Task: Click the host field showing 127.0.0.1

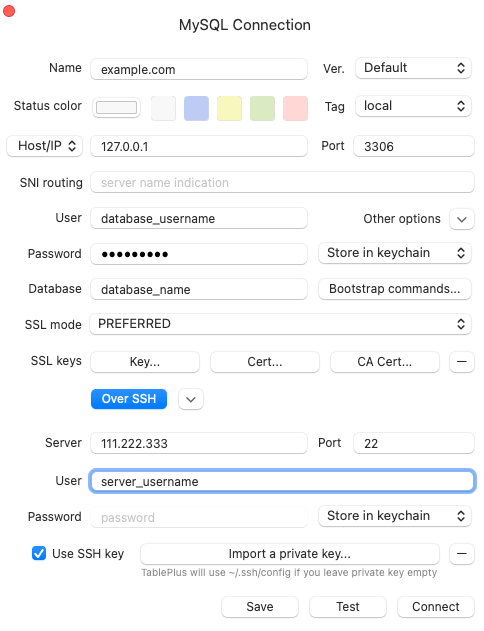Action: point(199,146)
